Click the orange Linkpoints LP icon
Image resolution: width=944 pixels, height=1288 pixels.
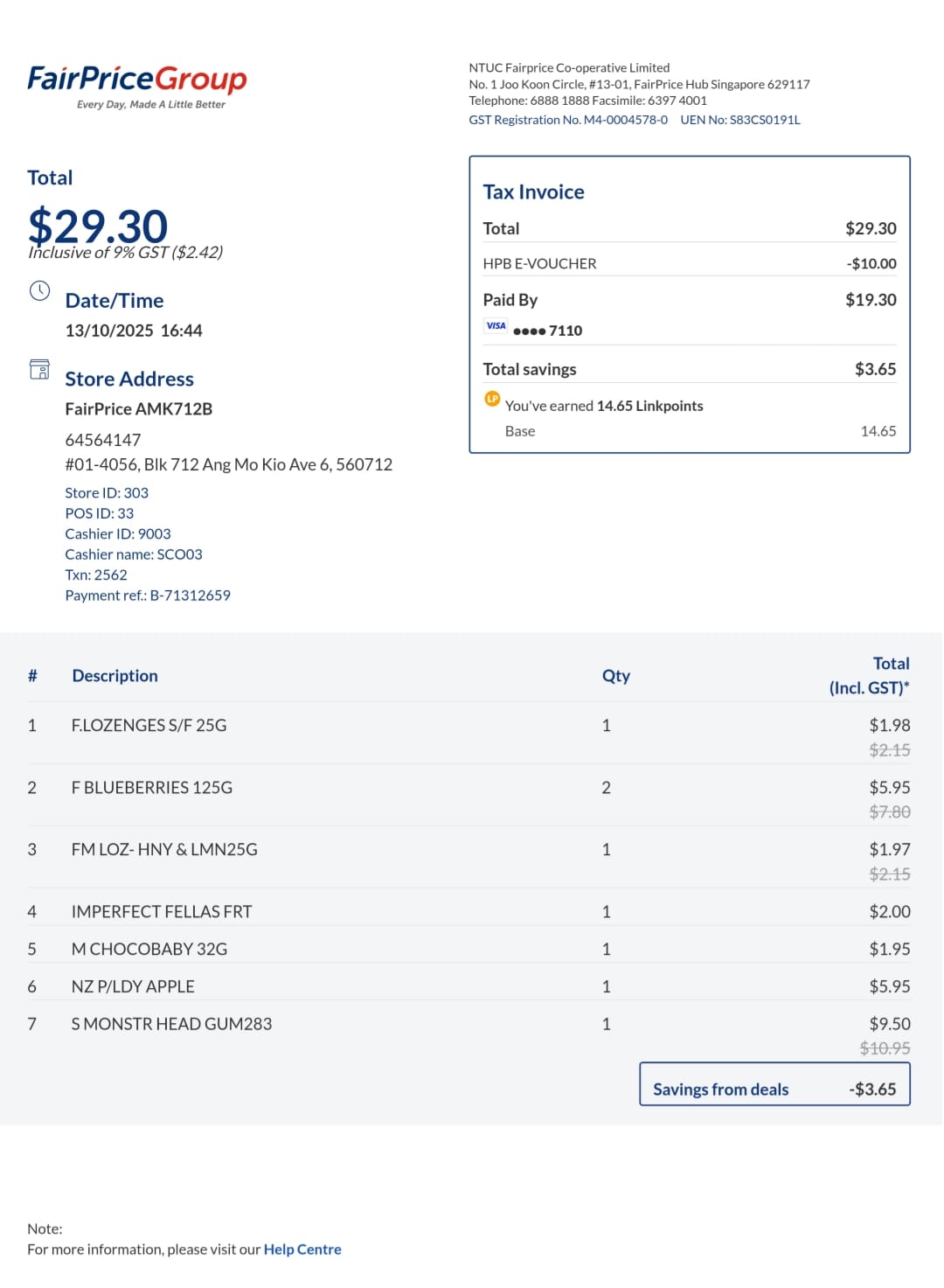492,399
